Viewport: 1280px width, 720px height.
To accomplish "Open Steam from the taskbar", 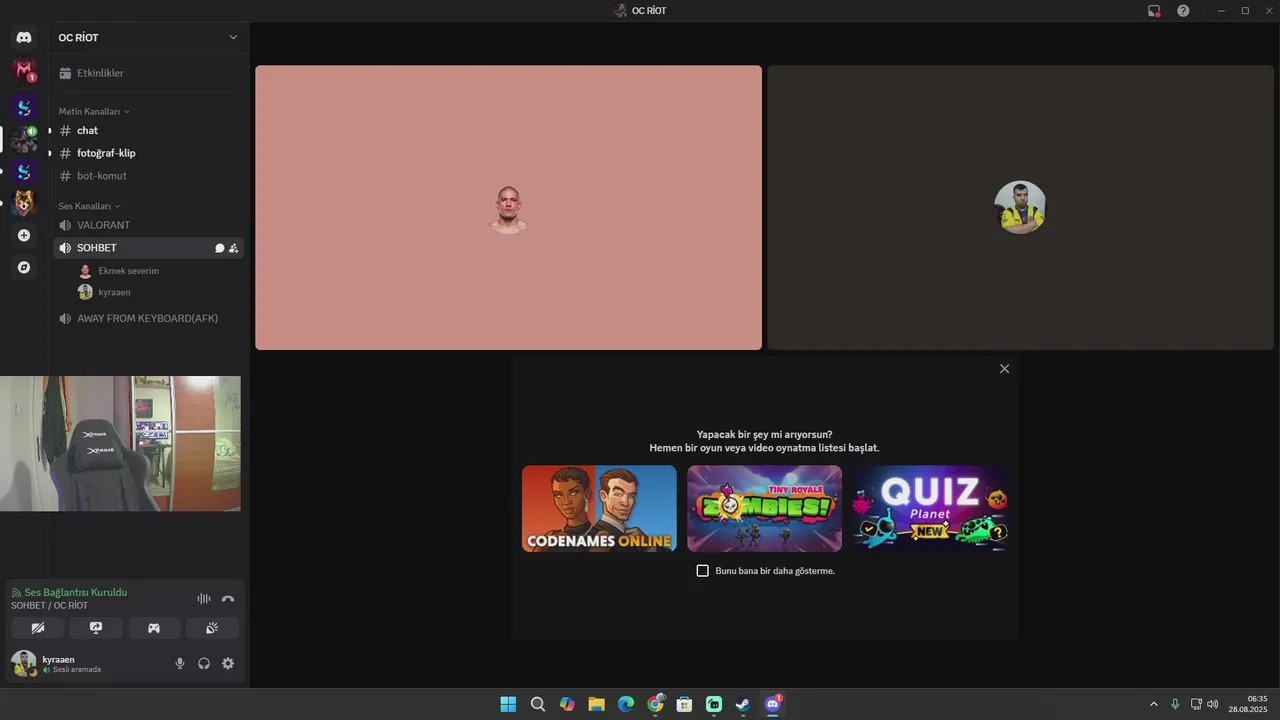I will point(743,704).
